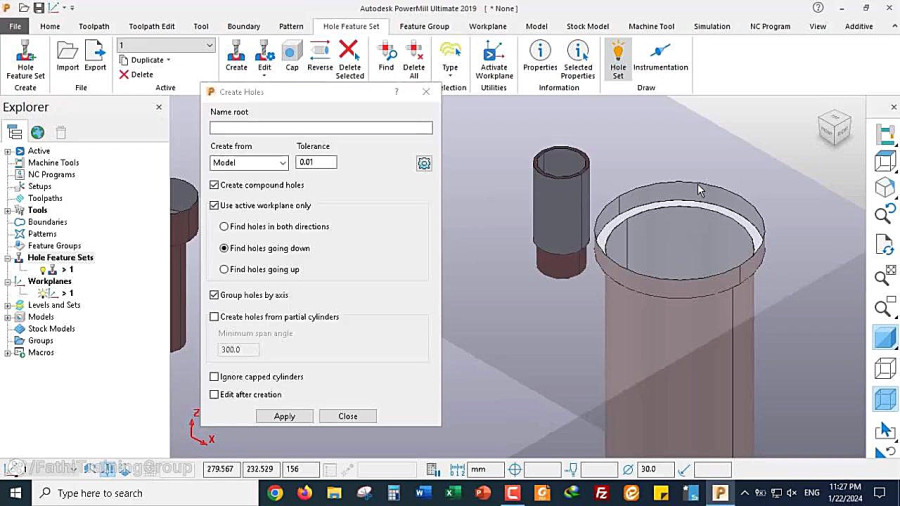
Task: Collapse the Workplanes tree node
Action: coord(8,282)
